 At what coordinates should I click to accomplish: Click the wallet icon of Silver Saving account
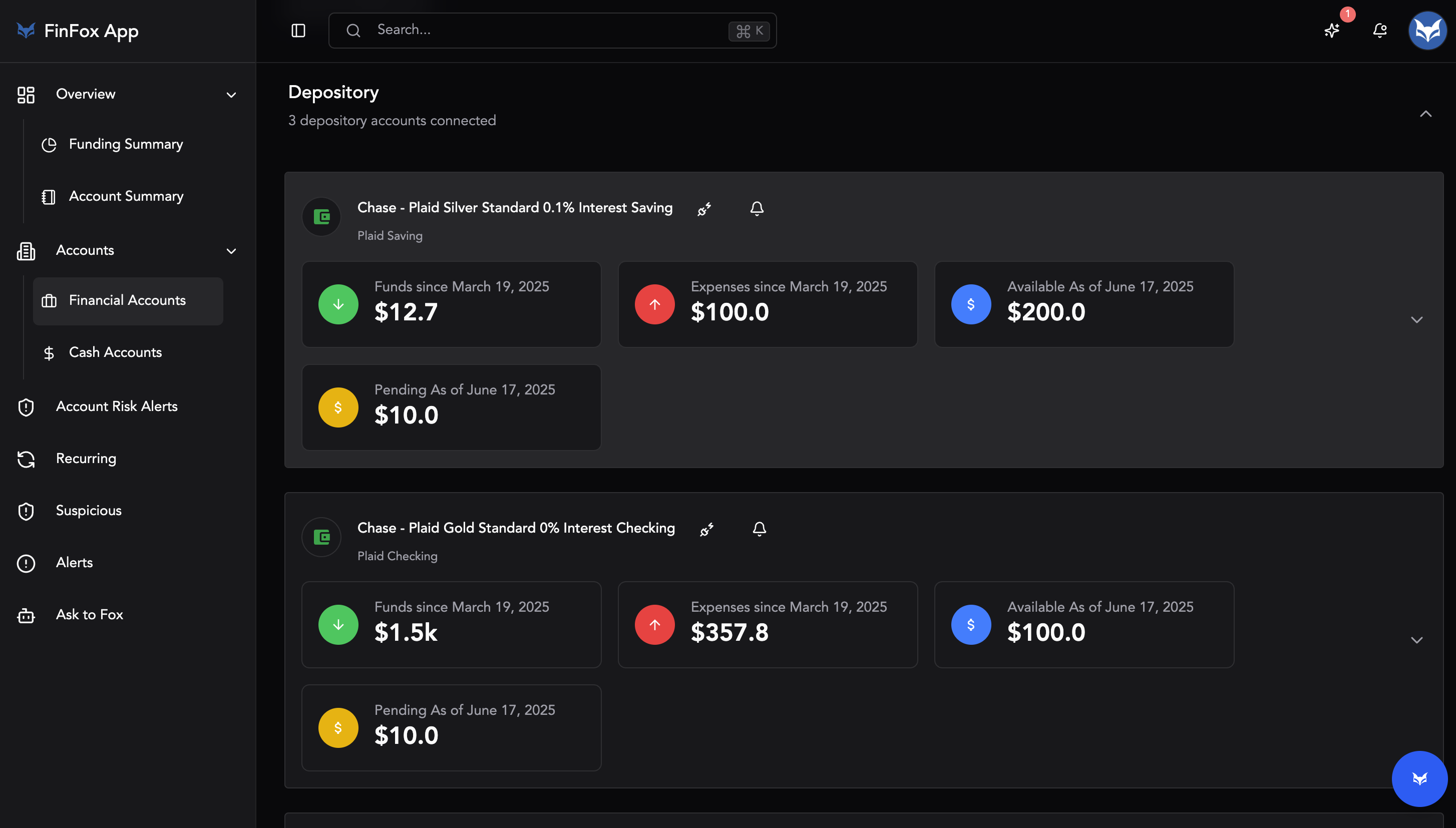pyautogui.click(x=321, y=217)
